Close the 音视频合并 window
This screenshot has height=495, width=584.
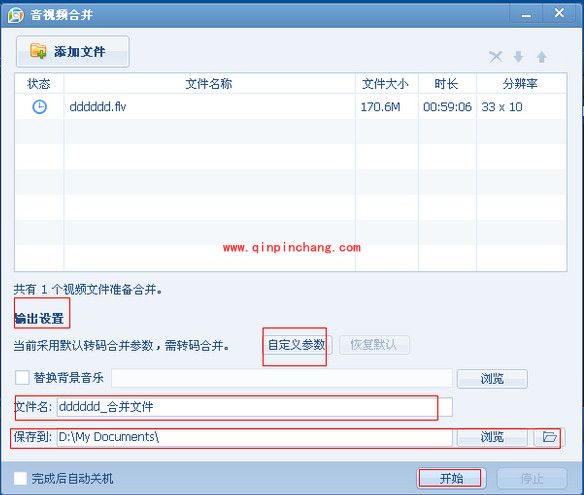click(x=559, y=14)
